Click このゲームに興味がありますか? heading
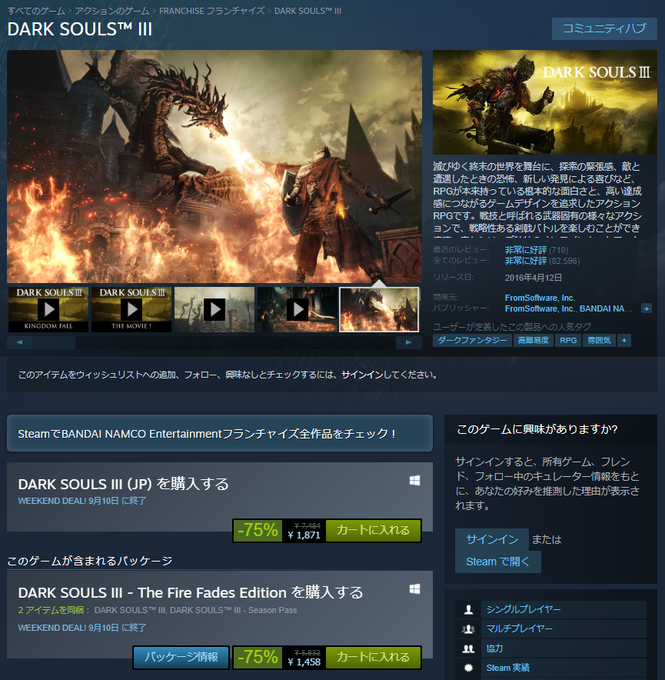 [x=537, y=429]
